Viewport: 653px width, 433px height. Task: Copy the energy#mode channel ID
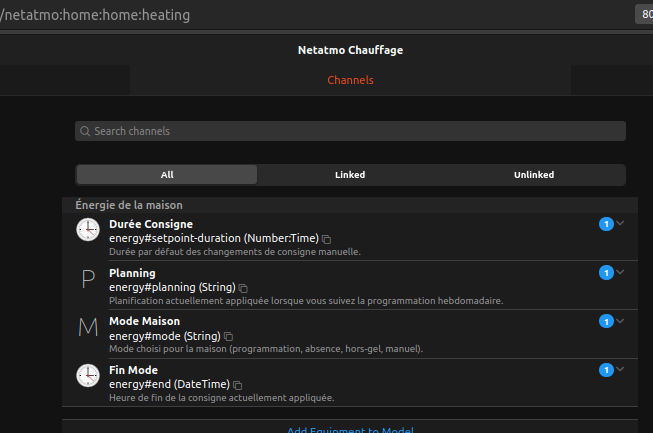(x=228, y=336)
